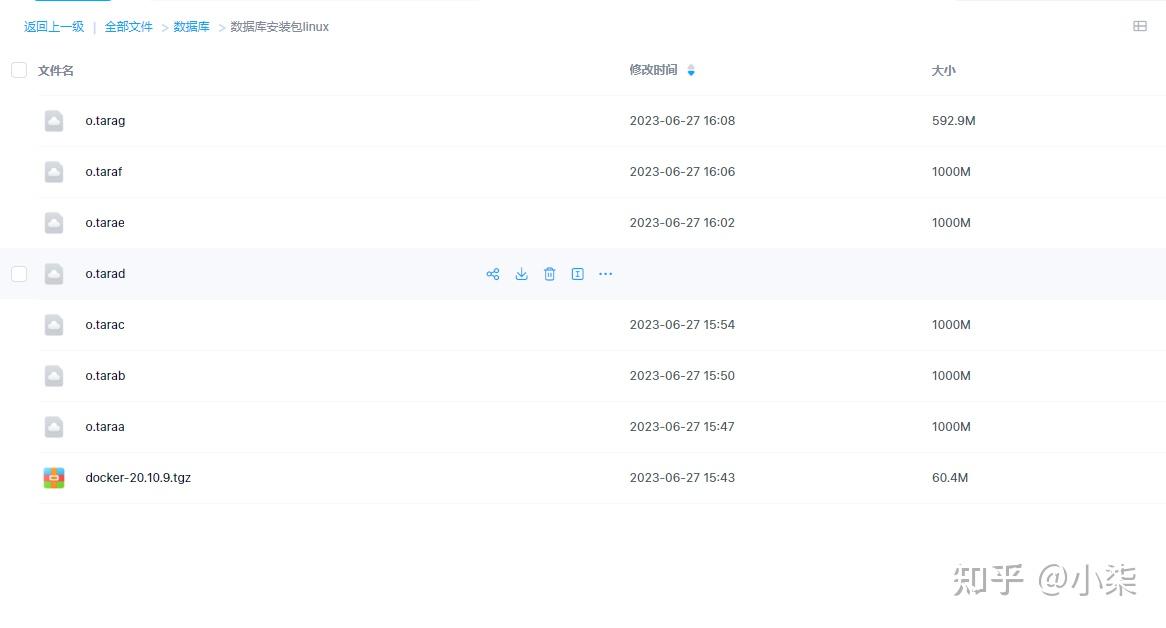Screen dimensions: 1166x628
Task: Open file o.tarag
Action: coord(105,120)
